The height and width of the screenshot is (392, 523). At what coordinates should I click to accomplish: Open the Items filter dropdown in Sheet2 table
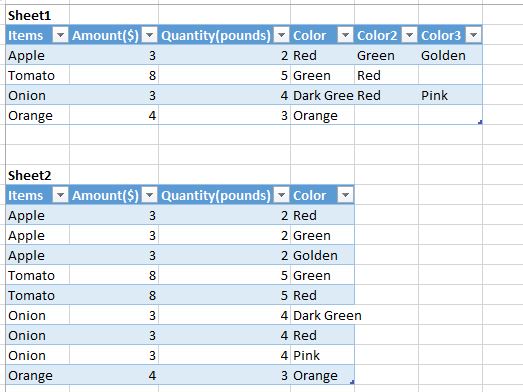click(x=61, y=195)
